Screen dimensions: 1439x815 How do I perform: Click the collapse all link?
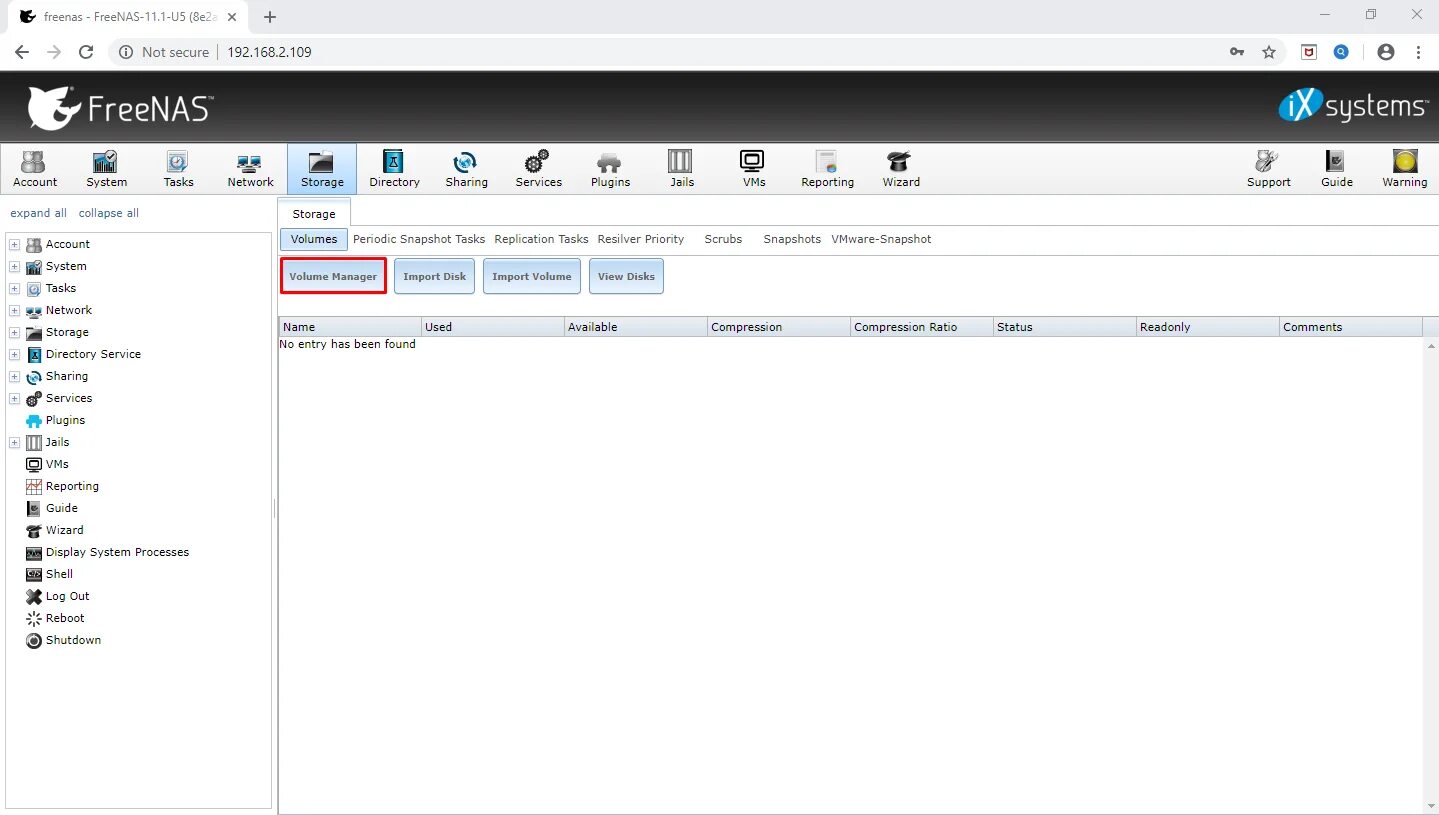click(x=109, y=213)
